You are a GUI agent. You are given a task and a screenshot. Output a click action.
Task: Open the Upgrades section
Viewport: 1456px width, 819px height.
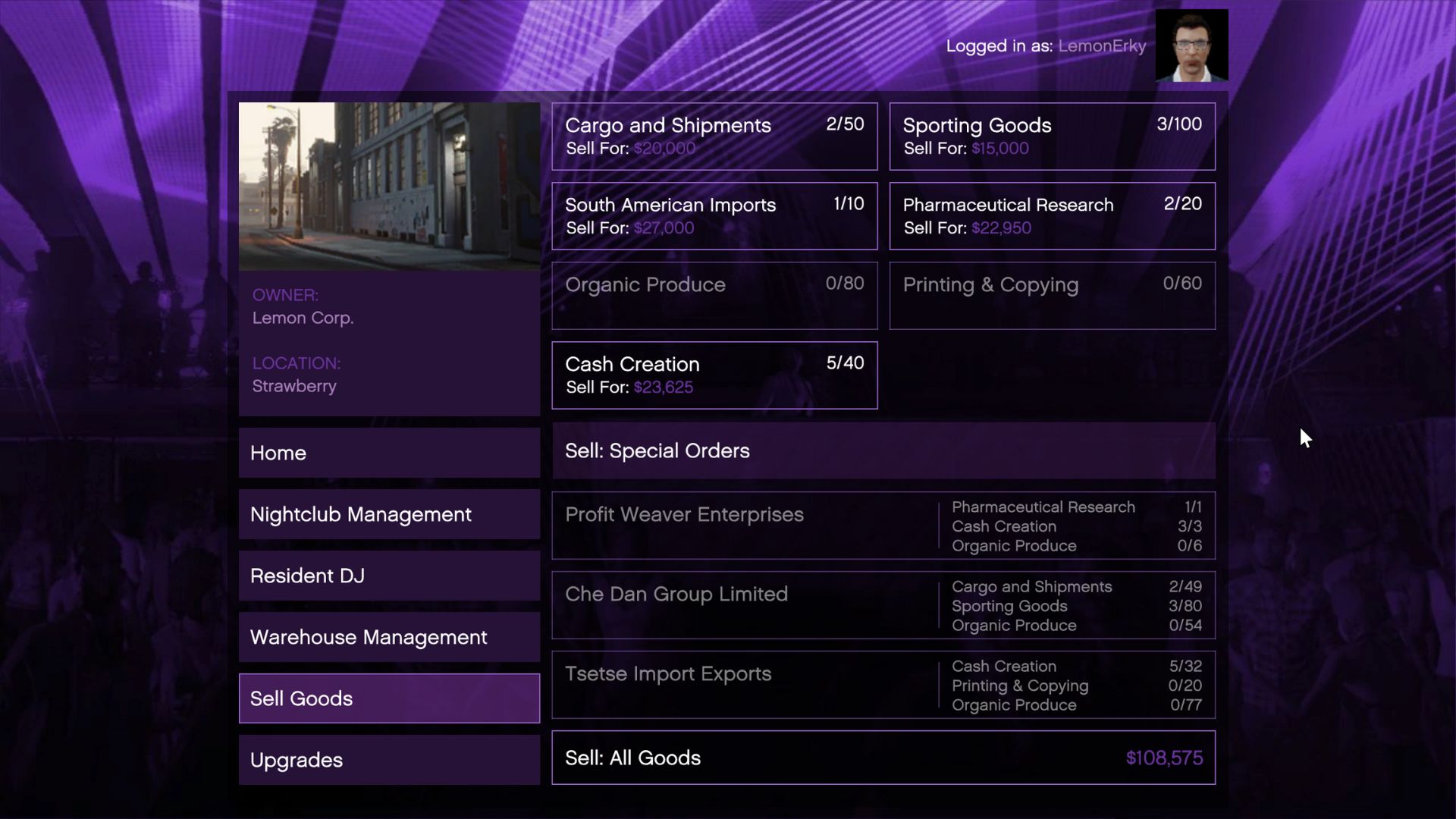pyautogui.click(x=389, y=759)
